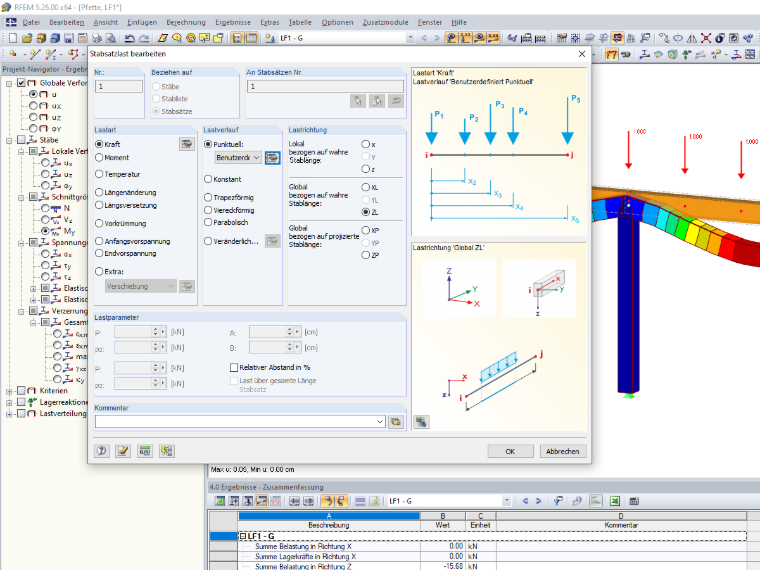This screenshot has height=570, width=760.
Task: Expand the Lastverteilung tree node
Action: (x=9, y=414)
